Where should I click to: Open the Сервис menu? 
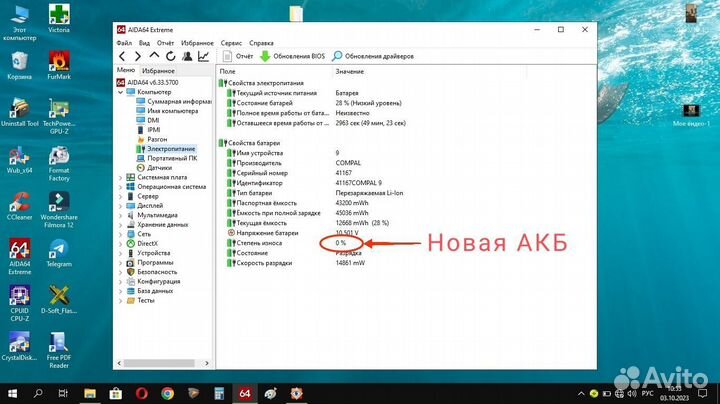231,43
